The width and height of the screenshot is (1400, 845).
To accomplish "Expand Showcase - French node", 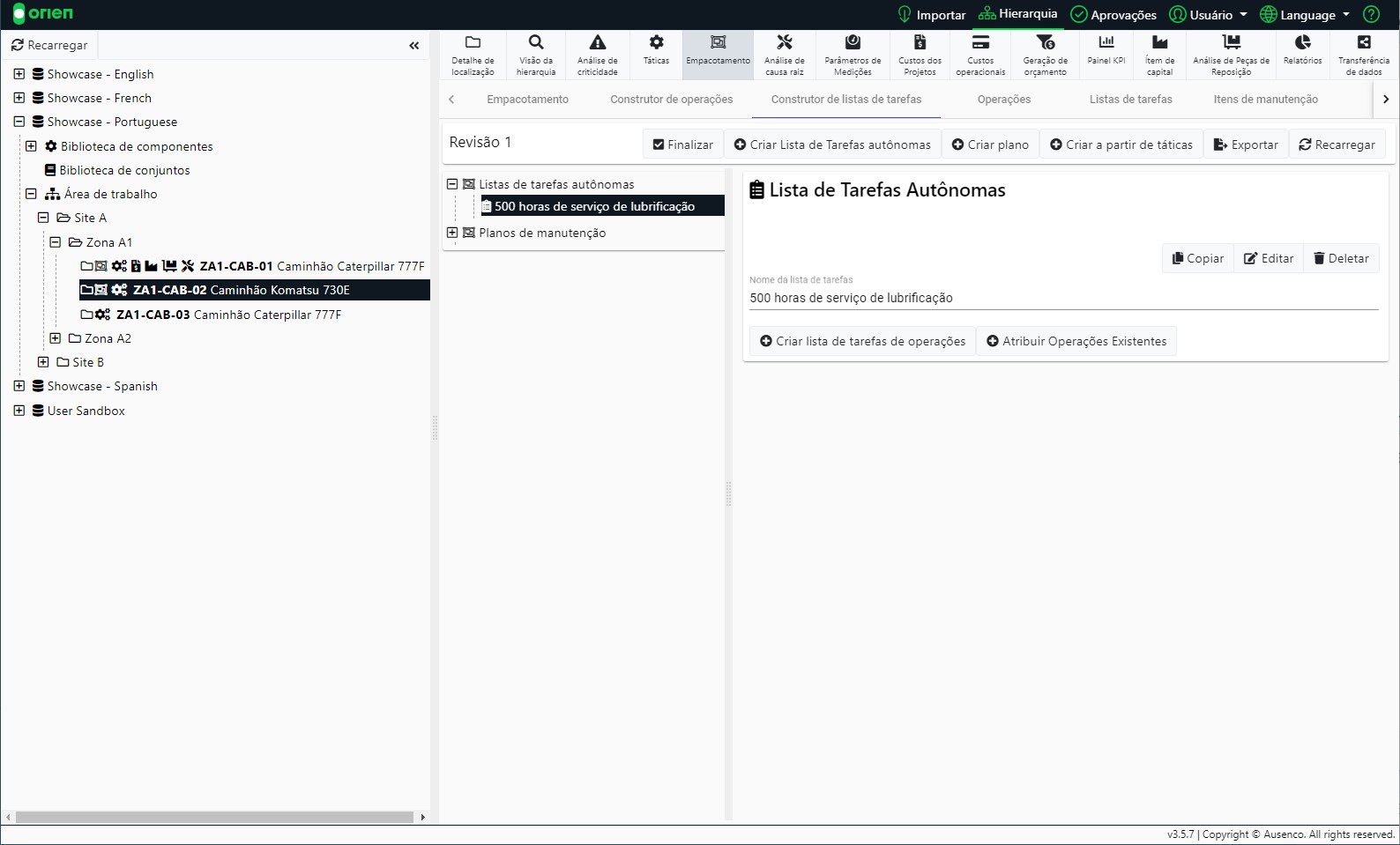I will tap(19, 98).
